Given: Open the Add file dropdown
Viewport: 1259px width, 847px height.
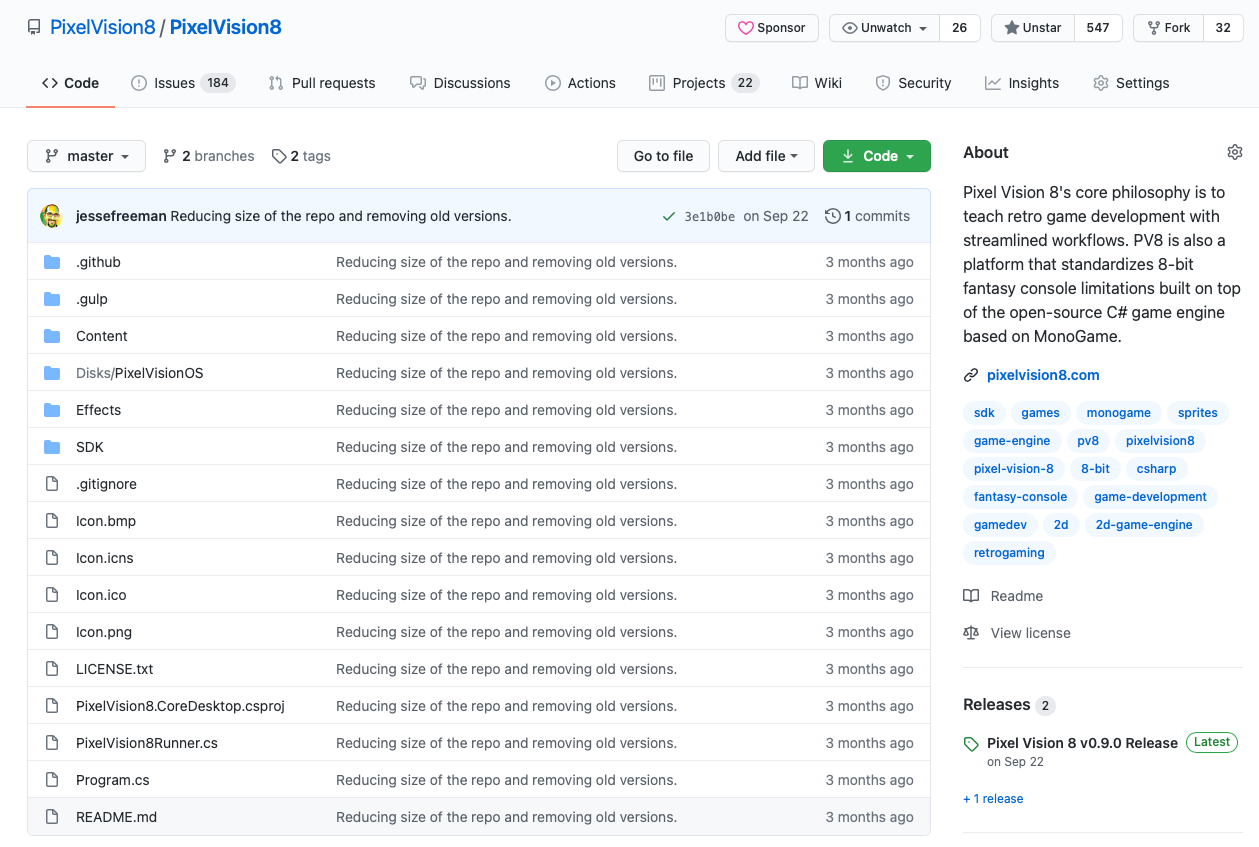Looking at the screenshot, I should 766,156.
